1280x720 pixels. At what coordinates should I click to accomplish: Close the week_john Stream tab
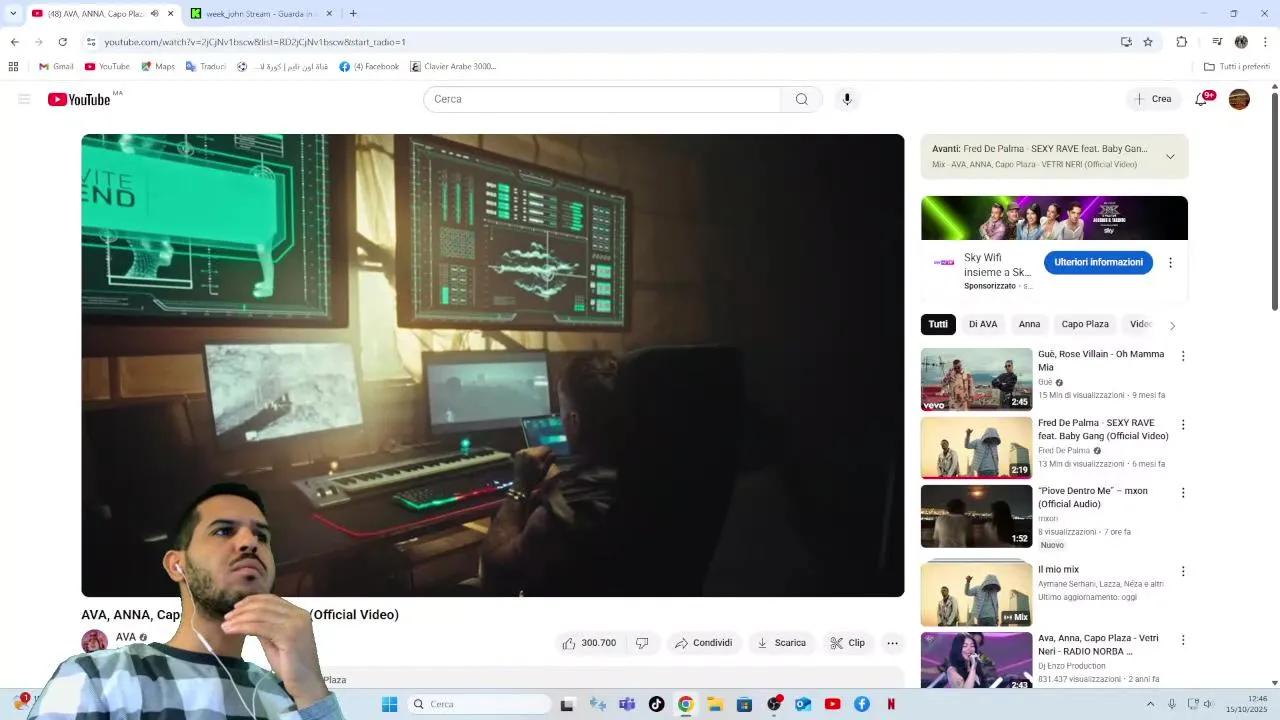point(329,14)
